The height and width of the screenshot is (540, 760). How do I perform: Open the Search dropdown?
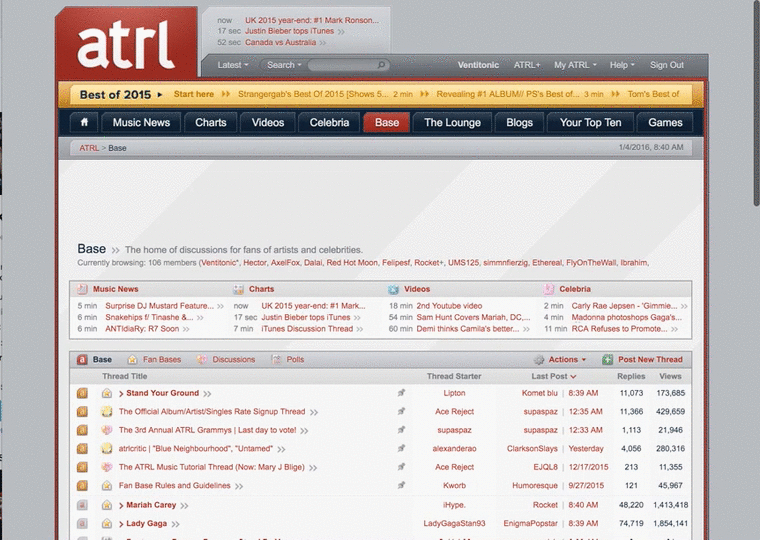[284, 65]
